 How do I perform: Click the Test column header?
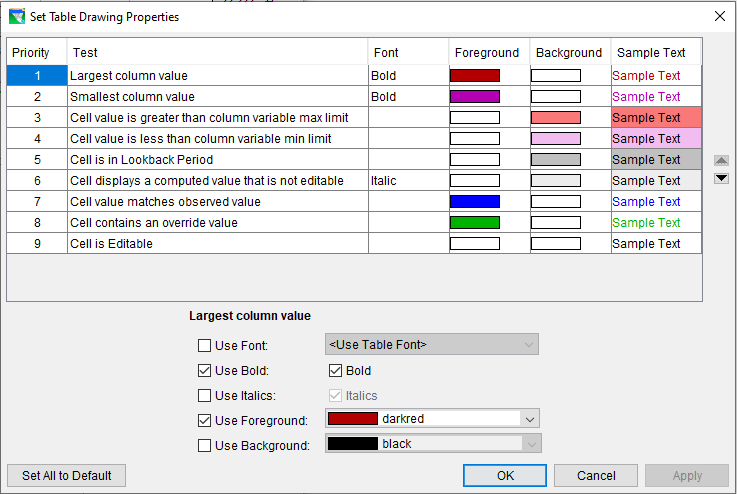click(217, 53)
